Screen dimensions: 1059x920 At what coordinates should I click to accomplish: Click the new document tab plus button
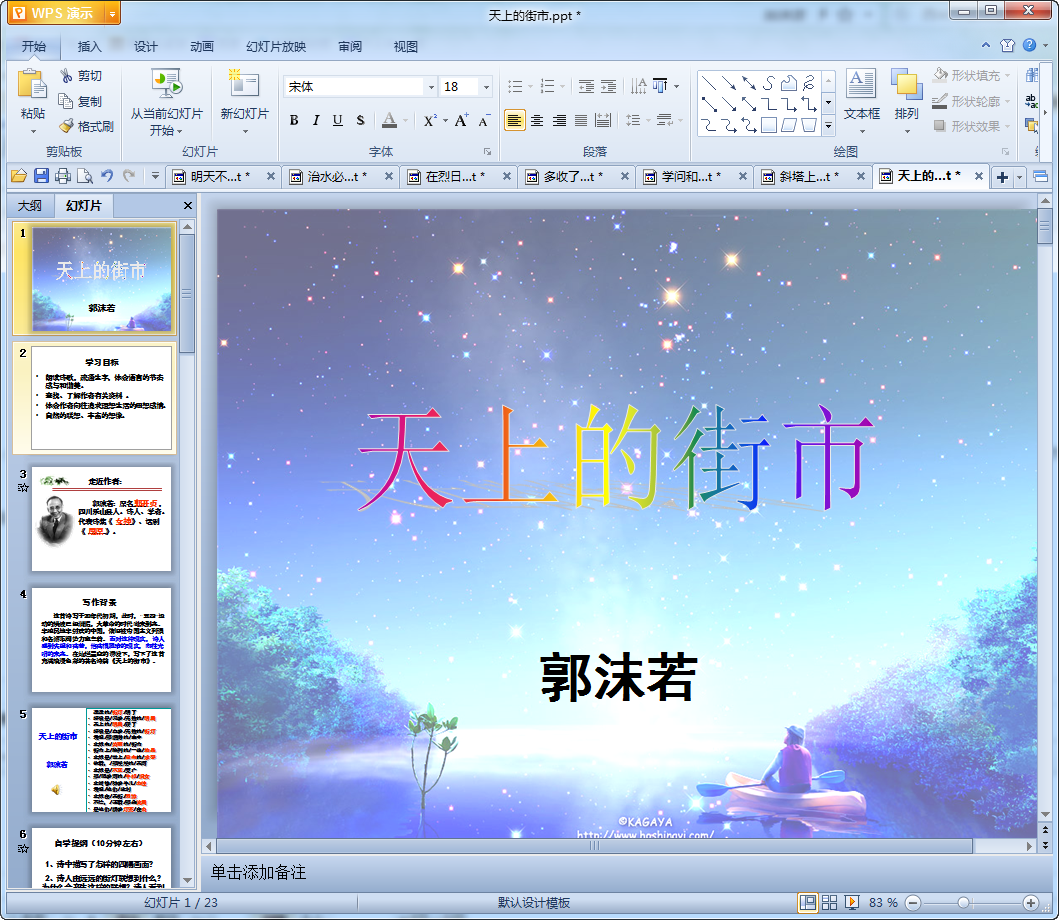[x=1002, y=177]
